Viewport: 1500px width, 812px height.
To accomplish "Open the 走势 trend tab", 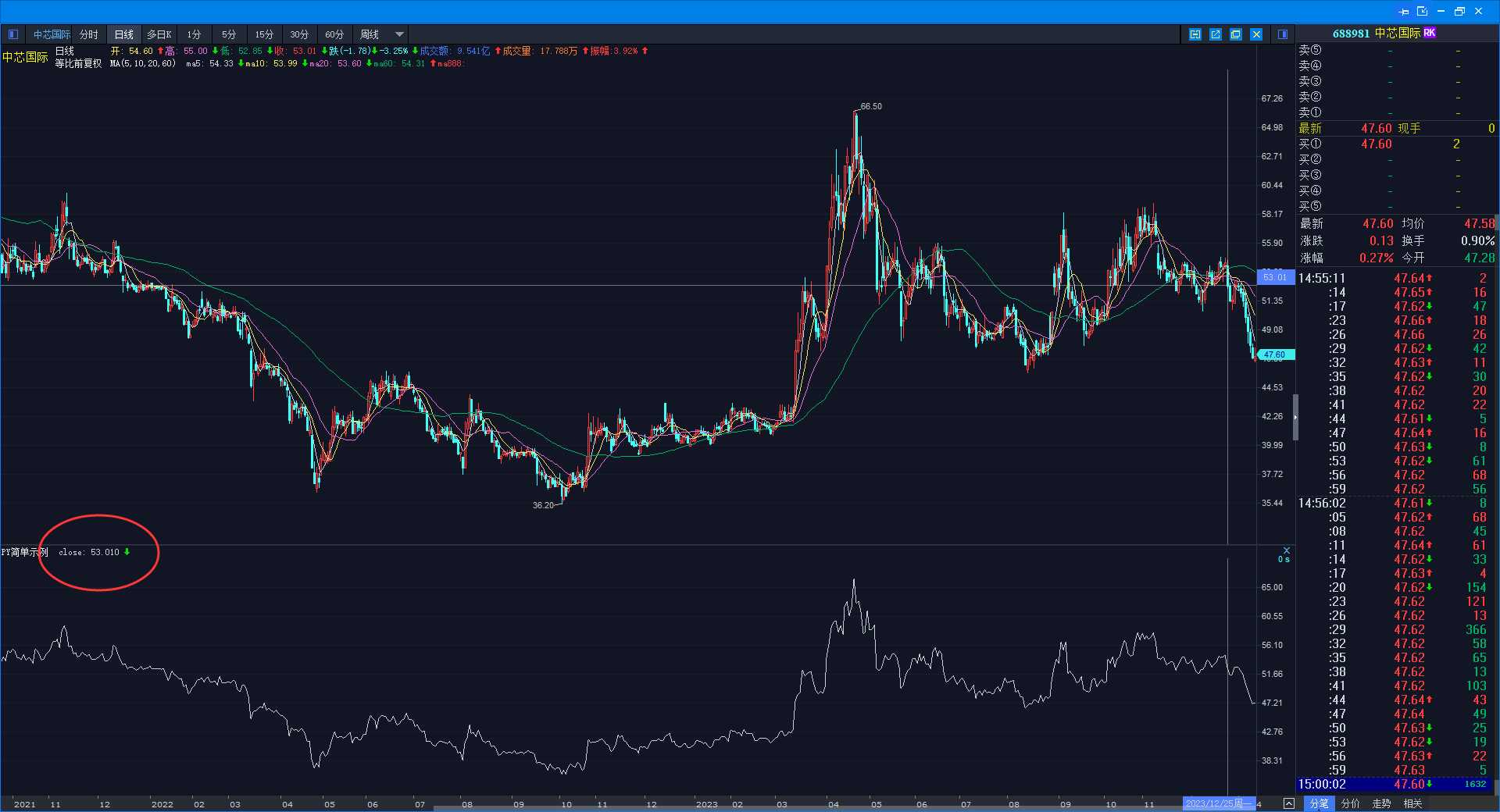I will tap(1381, 803).
